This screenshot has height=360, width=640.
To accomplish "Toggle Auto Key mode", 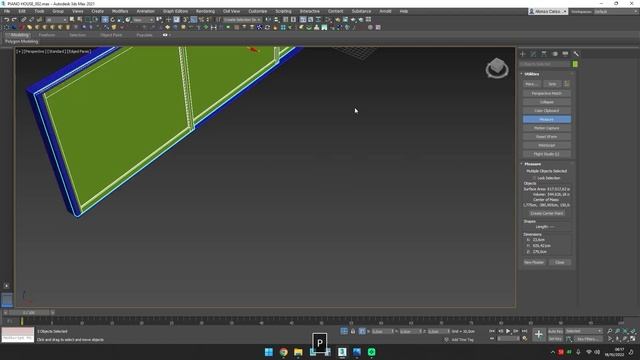I will tap(556, 331).
